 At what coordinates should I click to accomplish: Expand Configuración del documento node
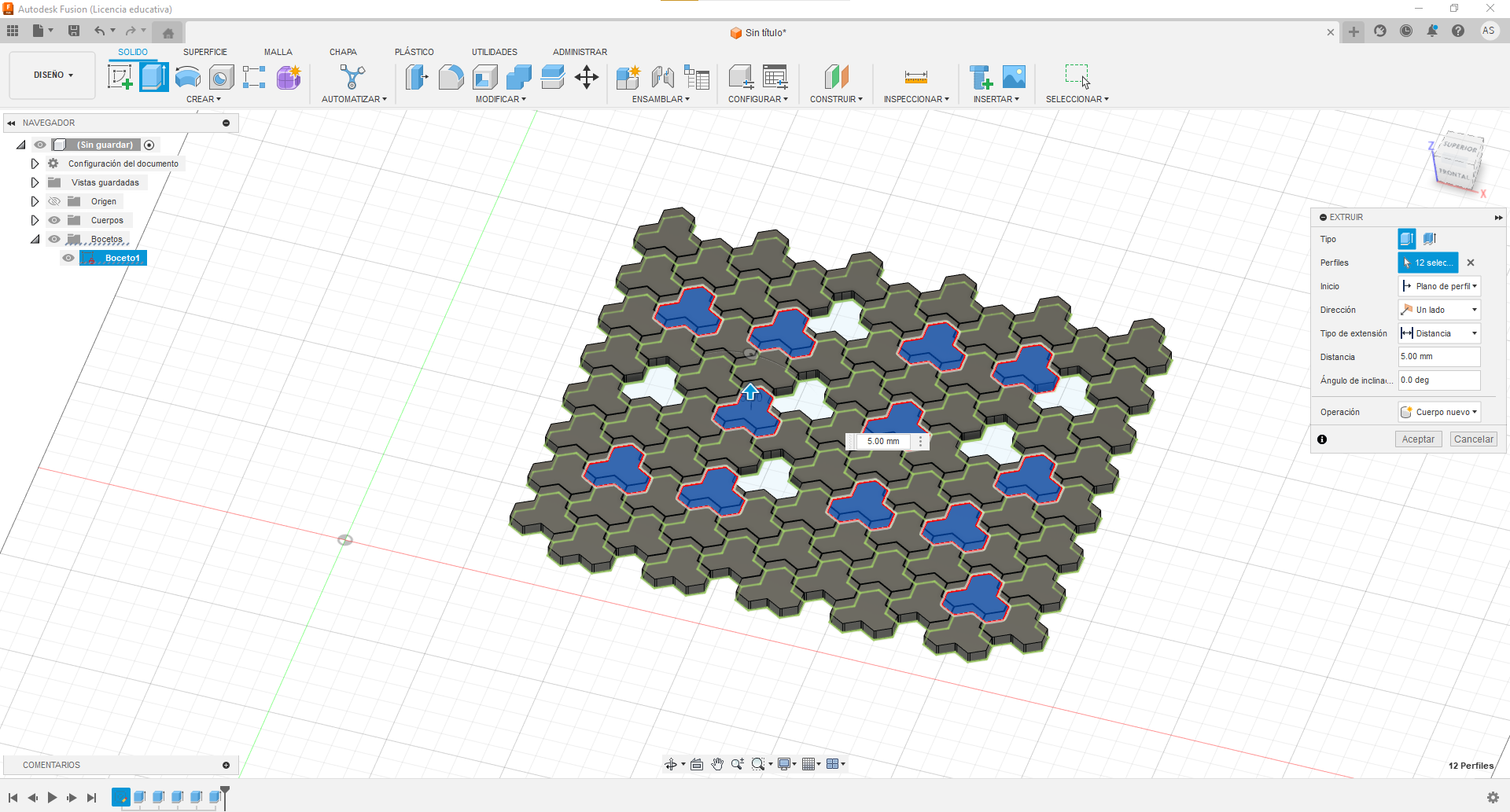click(35, 164)
